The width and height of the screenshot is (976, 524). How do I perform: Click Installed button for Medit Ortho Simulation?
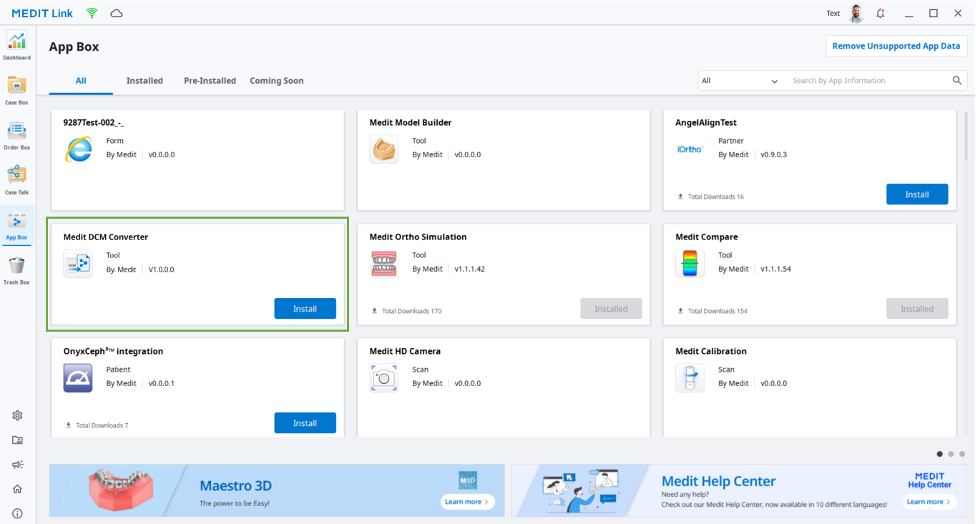pyautogui.click(x=611, y=309)
